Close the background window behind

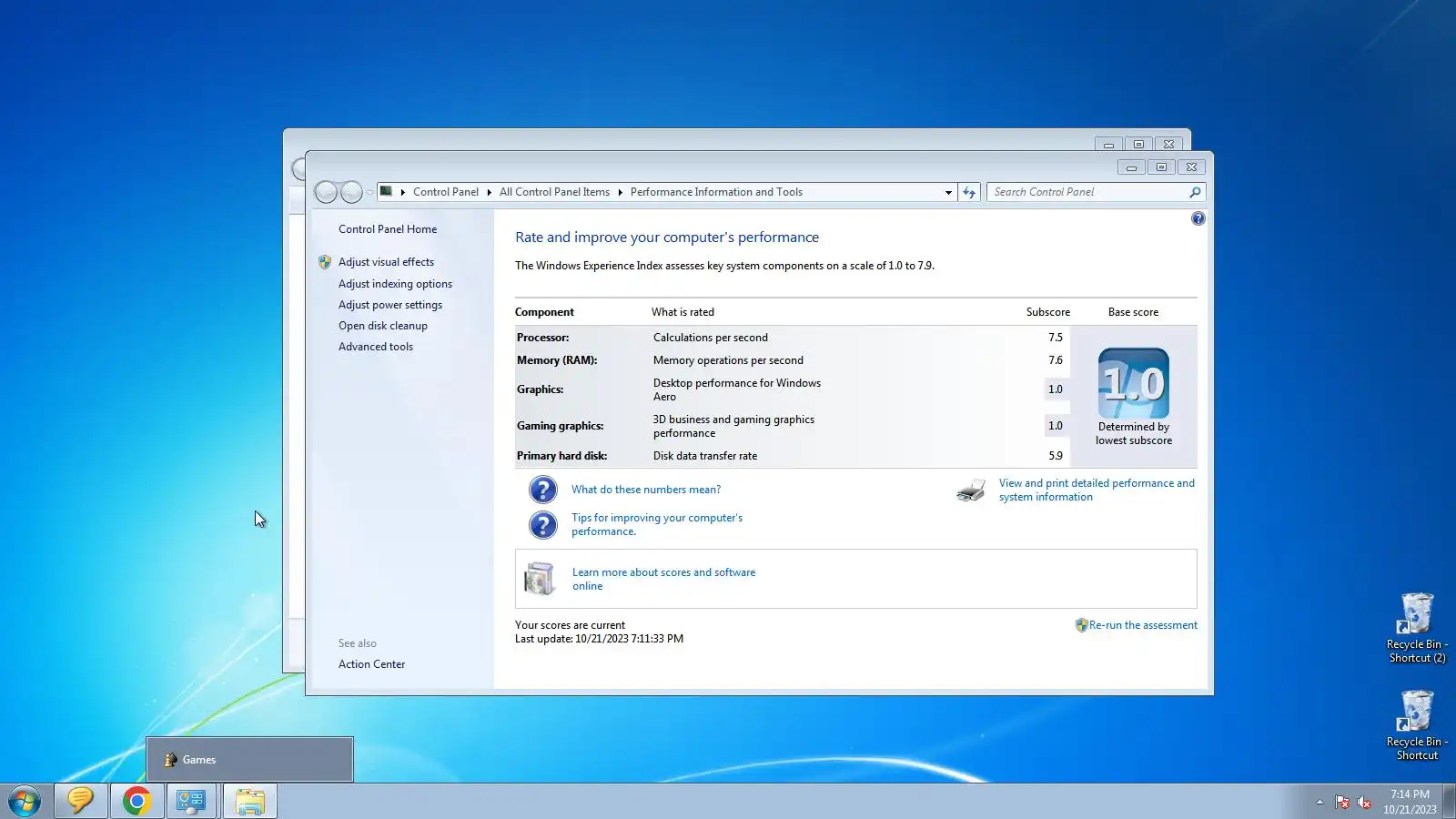(x=1169, y=145)
